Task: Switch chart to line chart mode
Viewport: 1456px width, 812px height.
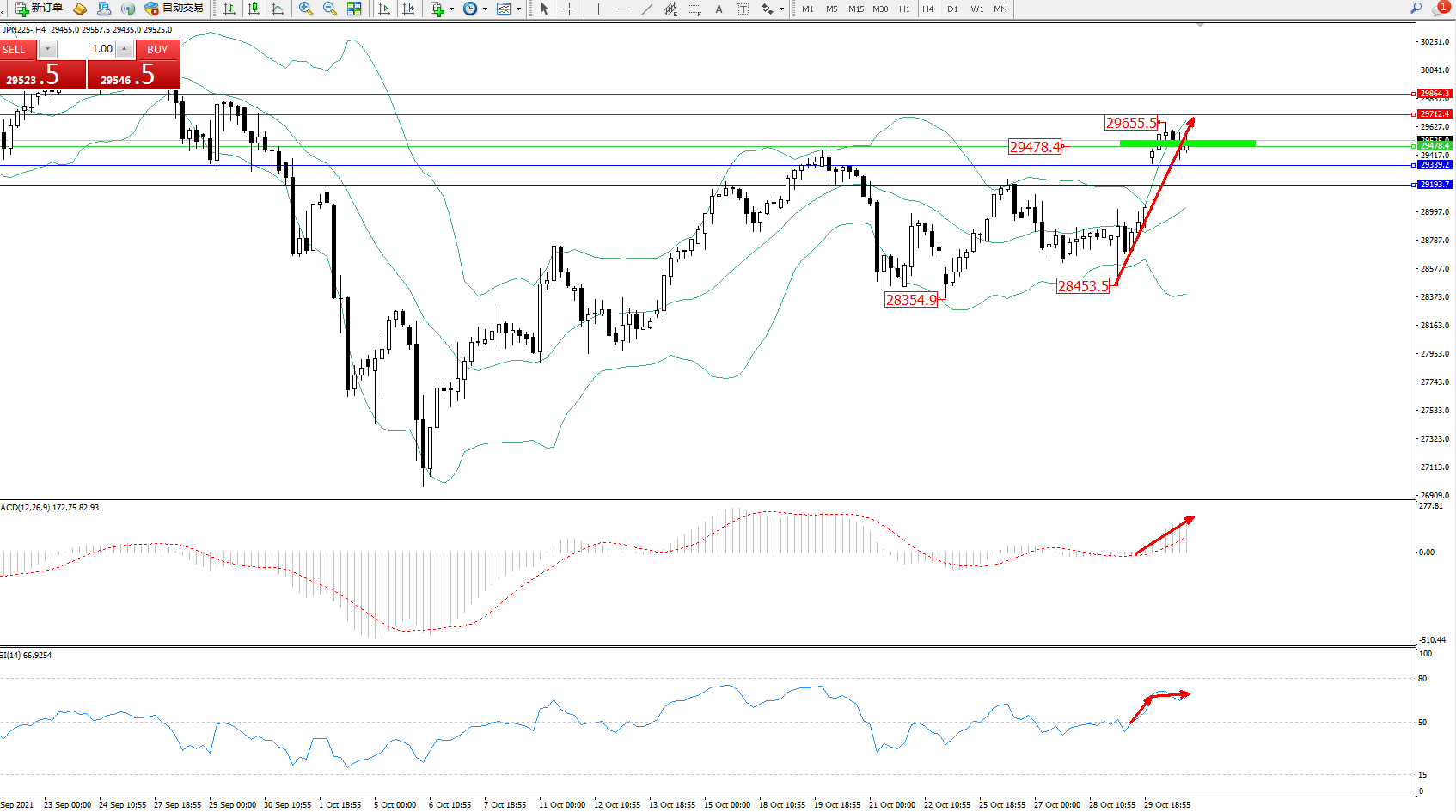Action: (x=278, y=9)
